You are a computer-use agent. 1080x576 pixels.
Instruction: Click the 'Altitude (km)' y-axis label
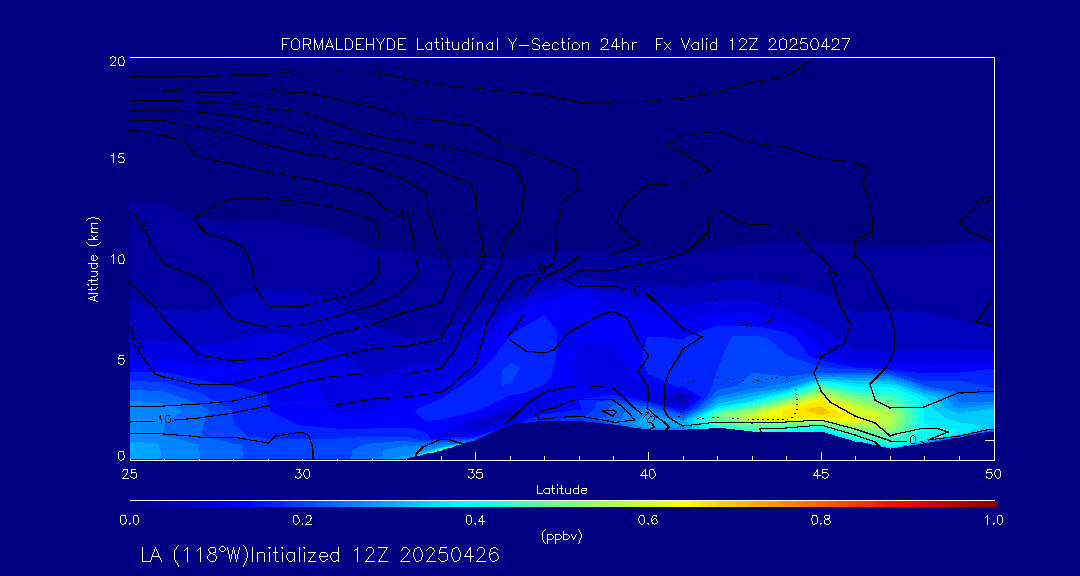click(x=93, y=259)
